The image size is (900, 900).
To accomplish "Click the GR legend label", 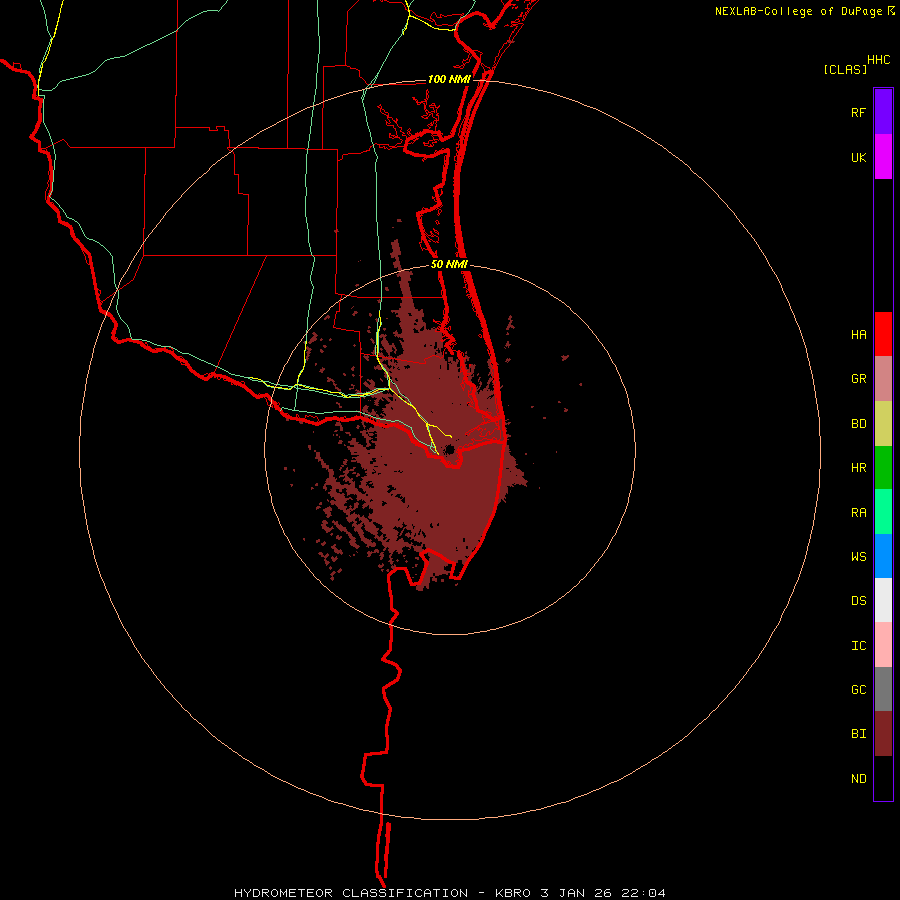I will click(x=858, y=379).
